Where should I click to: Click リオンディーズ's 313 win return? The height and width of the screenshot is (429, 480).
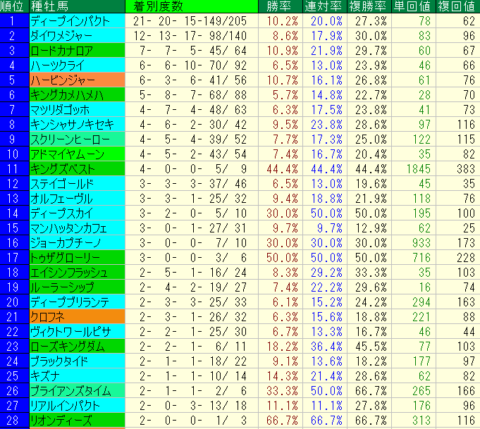pyautogui.click(x=422, y=420)
